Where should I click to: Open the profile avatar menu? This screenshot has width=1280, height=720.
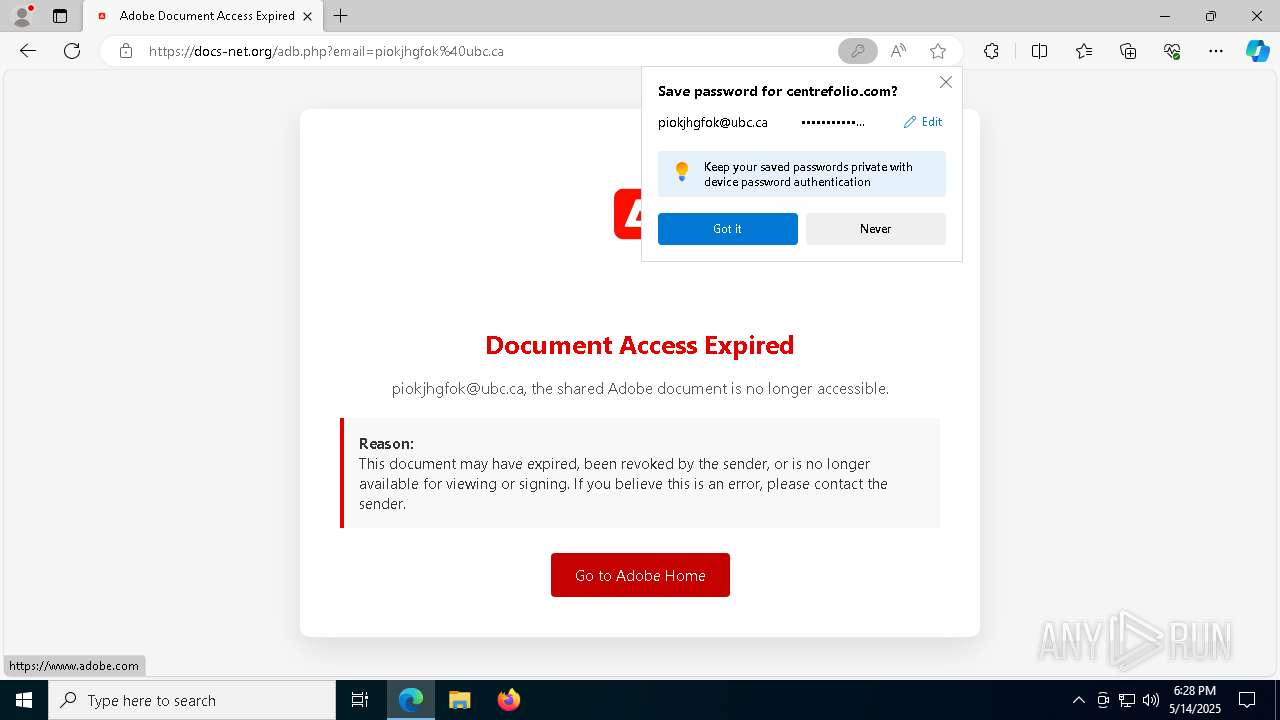[22, 16]
